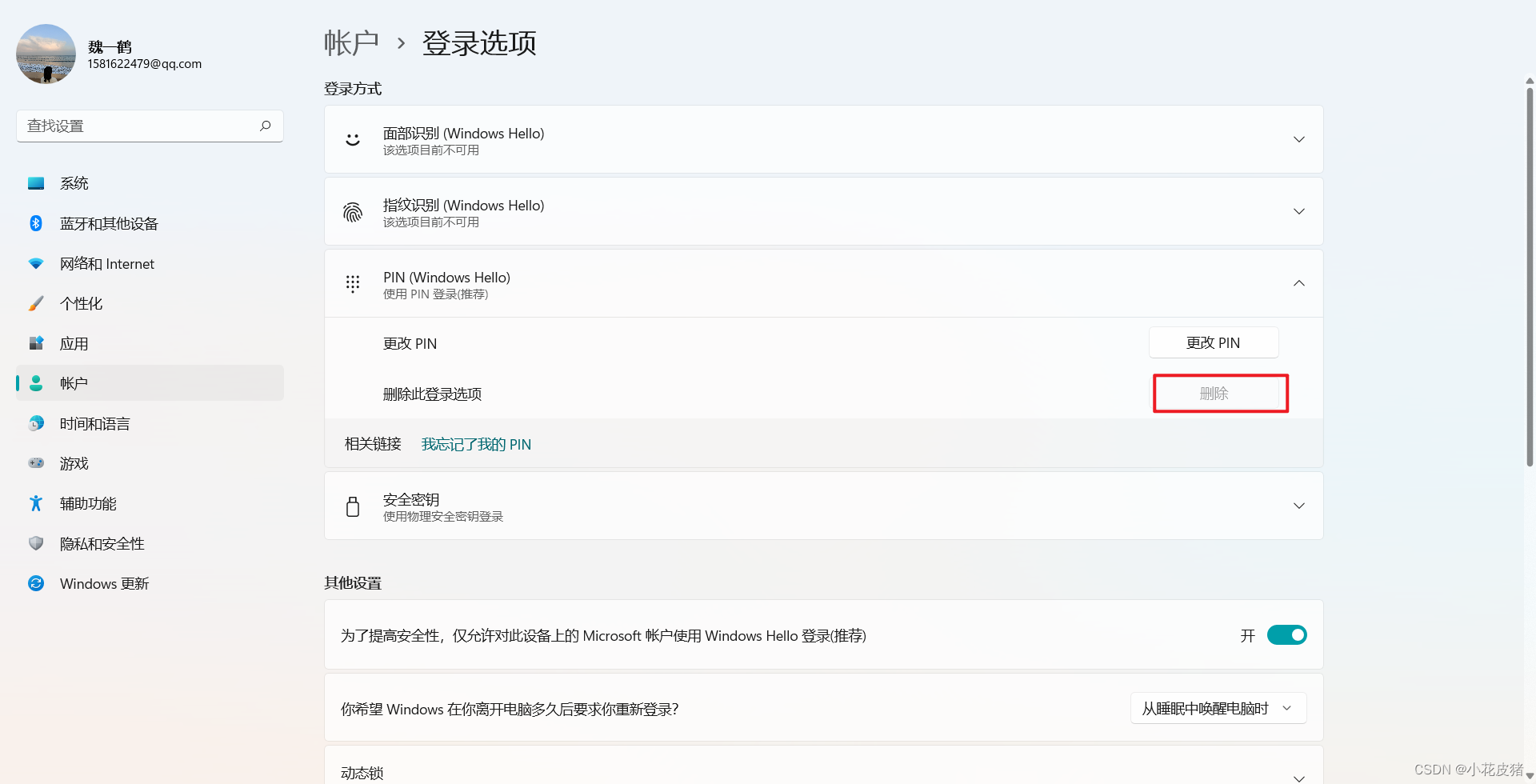Image resolution: width=1536 pixels, height=784 pixels.
Task: Open 蓝牙和其他设备 settings
Action: coord(150,223)
